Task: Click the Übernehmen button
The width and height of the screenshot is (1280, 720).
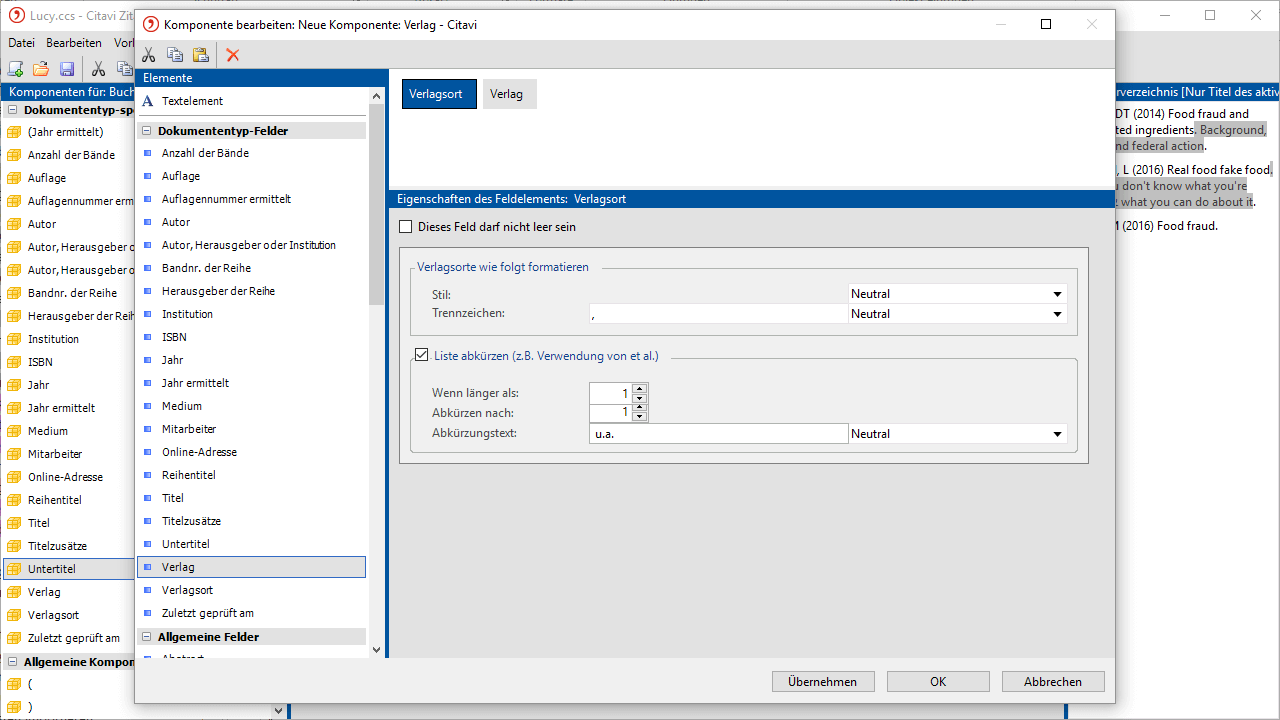Action: 822,682
